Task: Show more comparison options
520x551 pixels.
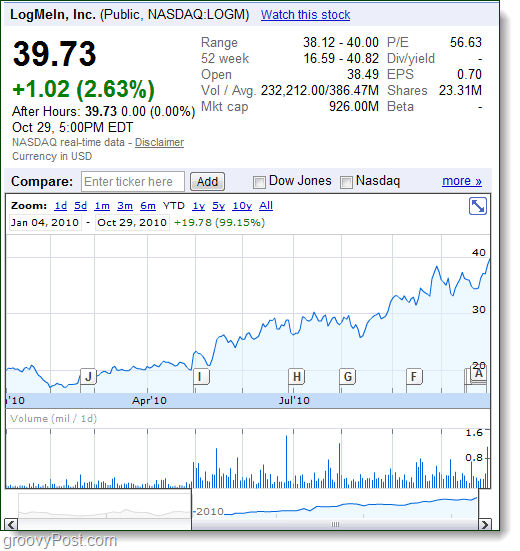Action: point(462,181)
